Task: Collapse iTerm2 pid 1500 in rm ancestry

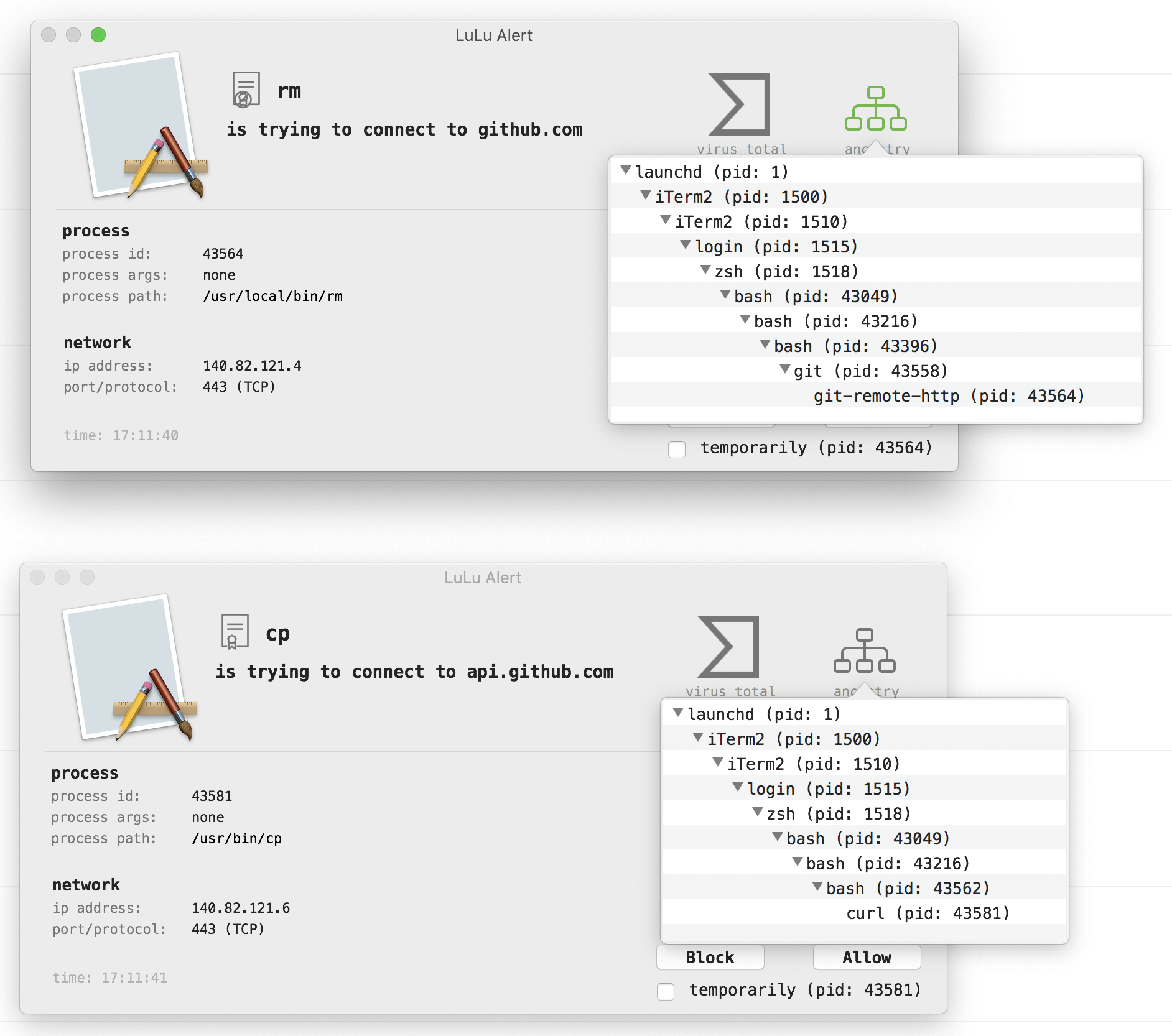Action: coord(646,195)
